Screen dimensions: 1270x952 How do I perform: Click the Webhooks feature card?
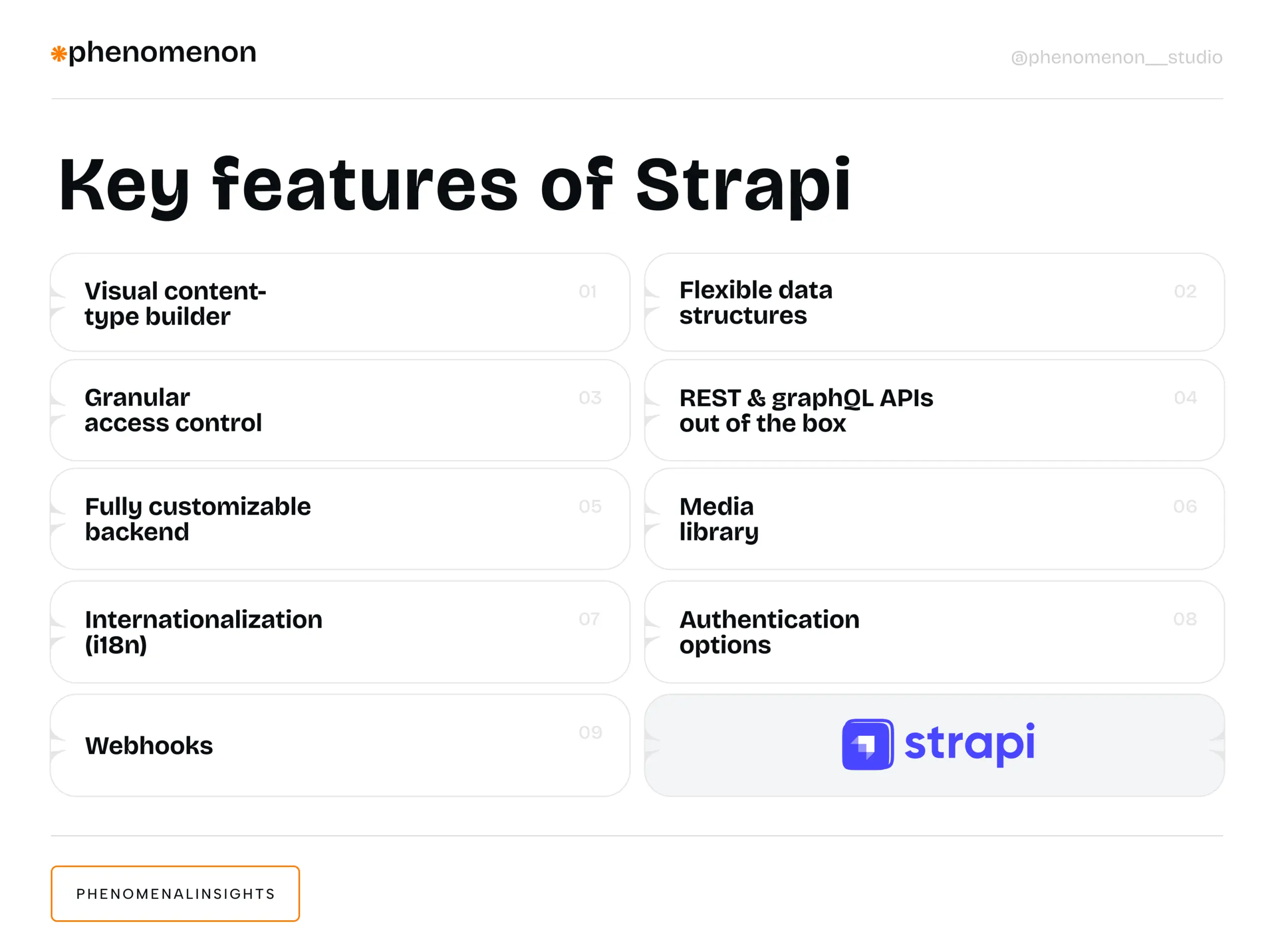(340, 745)
